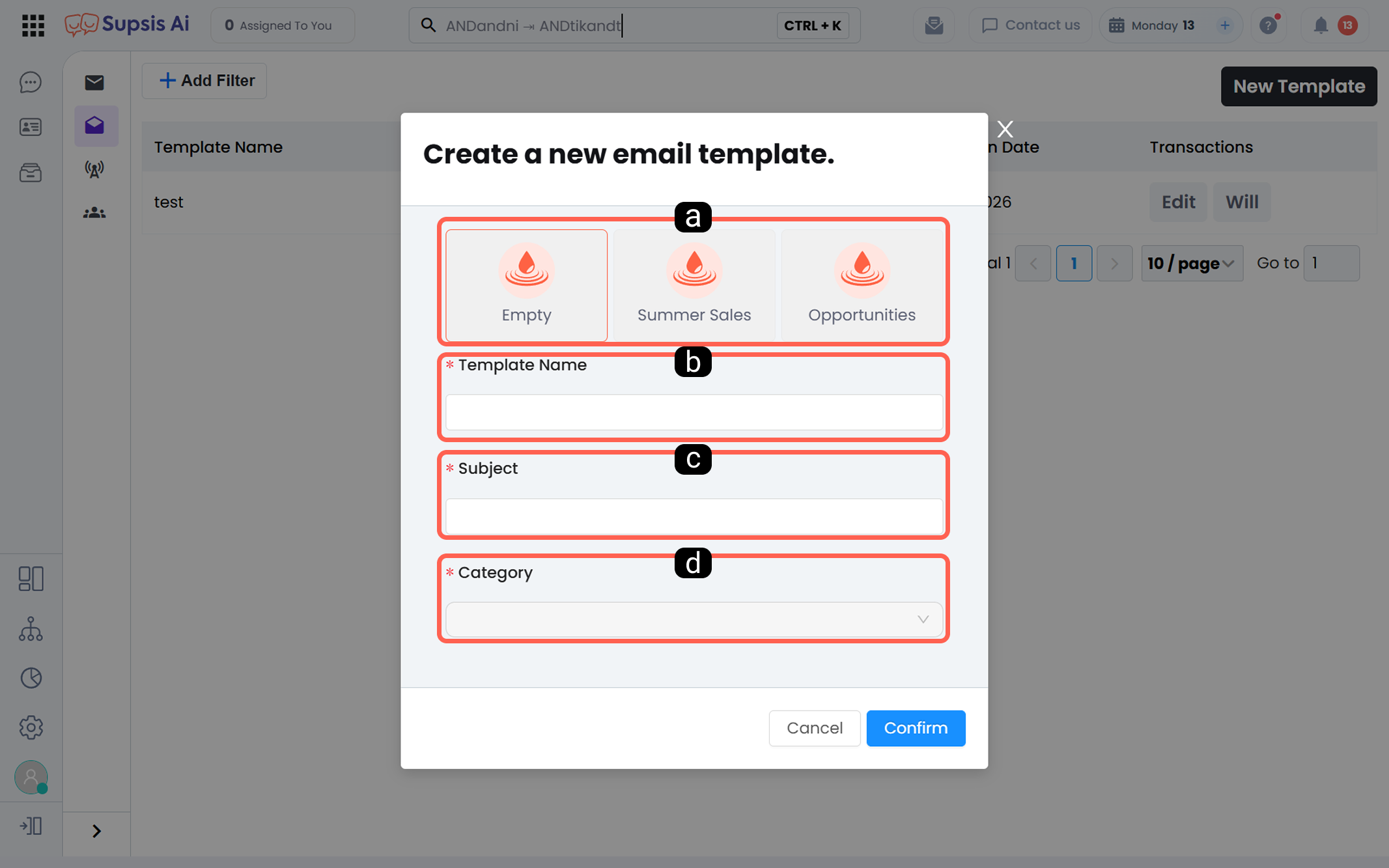Click the Template Name input field
This screenshot has width=1389, height=868.
tap(694, 412)
